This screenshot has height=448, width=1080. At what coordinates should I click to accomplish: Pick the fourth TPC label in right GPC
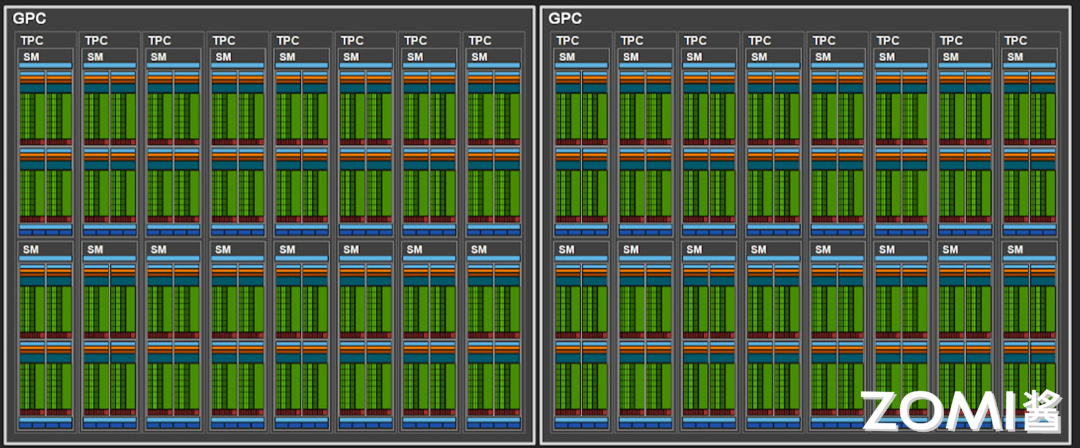(760, 41)
